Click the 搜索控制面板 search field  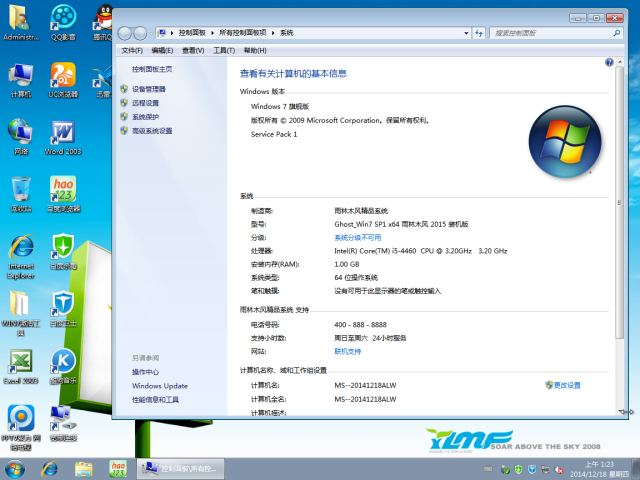551,33
